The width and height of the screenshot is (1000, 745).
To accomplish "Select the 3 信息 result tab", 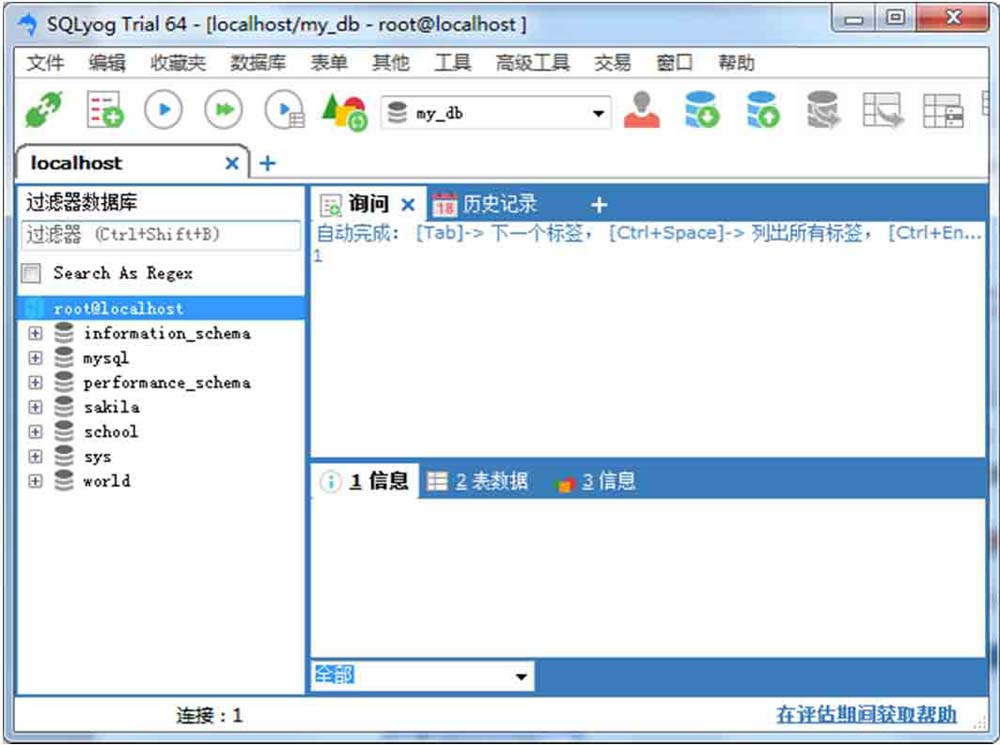I will click(x=596, y=482).
